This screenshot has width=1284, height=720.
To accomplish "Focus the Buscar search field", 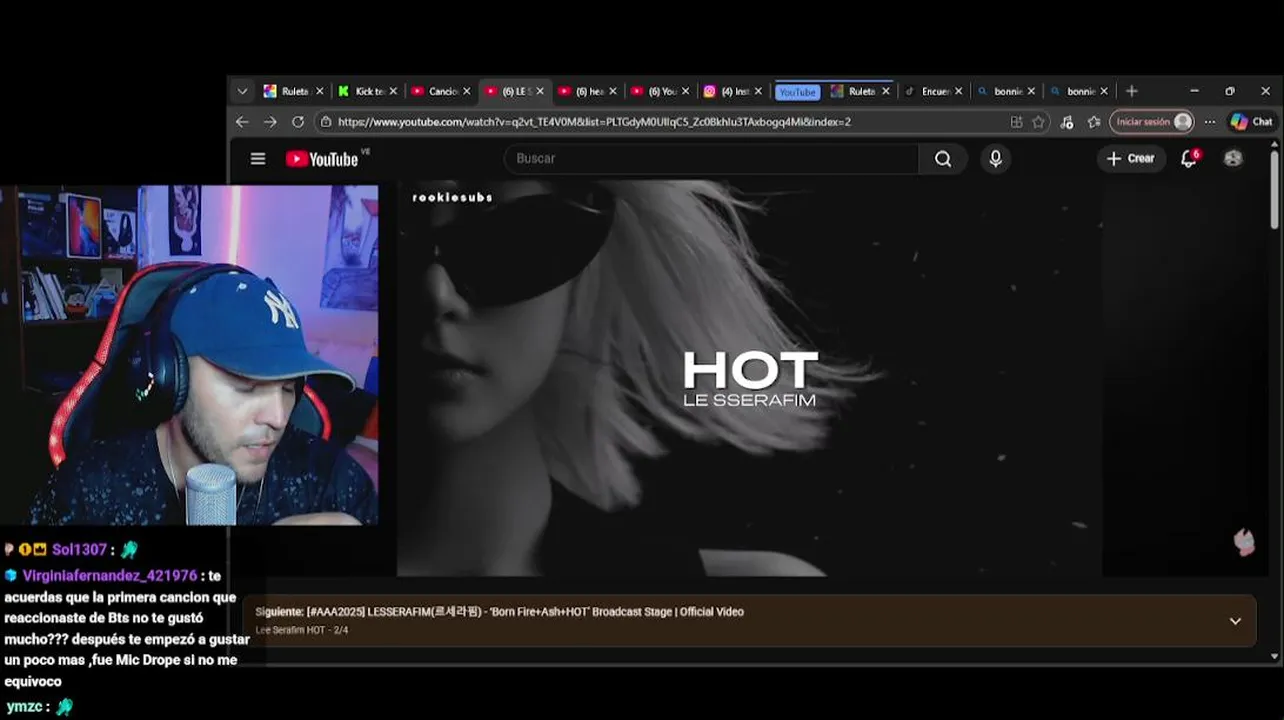I will (x=711, y=159).
